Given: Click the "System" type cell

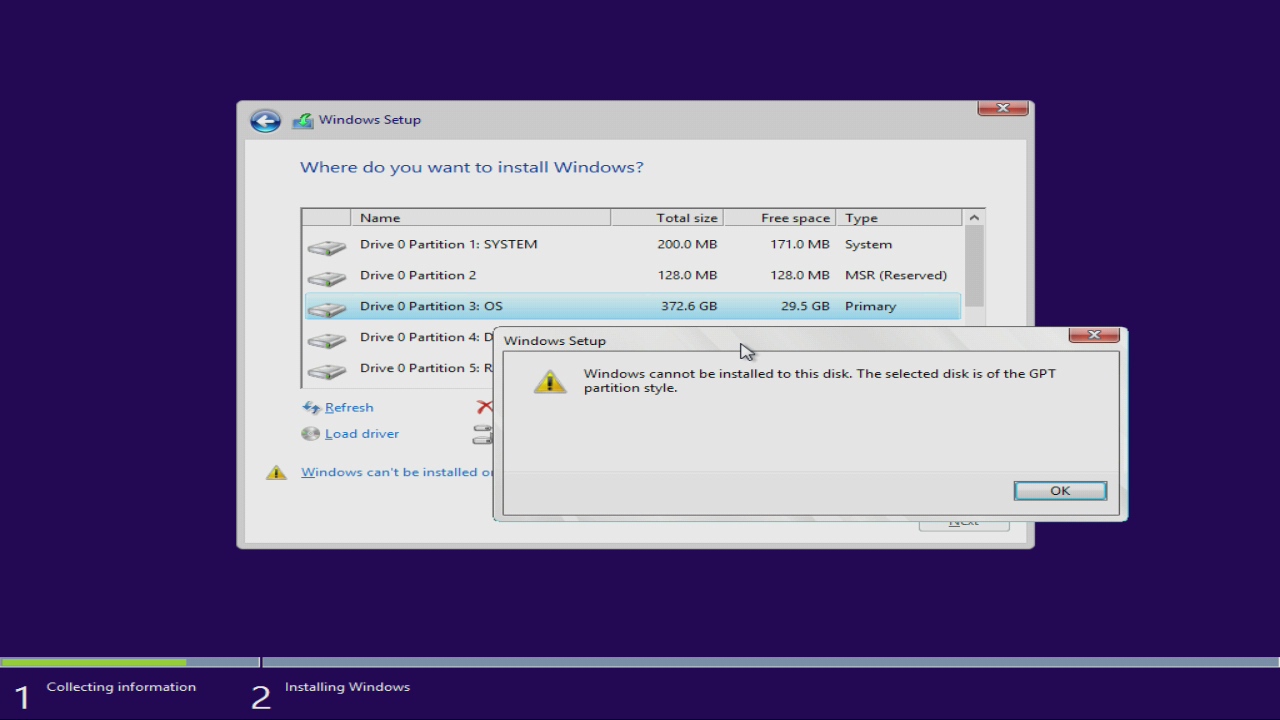Looking at the screenshot, I should click(868, 244).
